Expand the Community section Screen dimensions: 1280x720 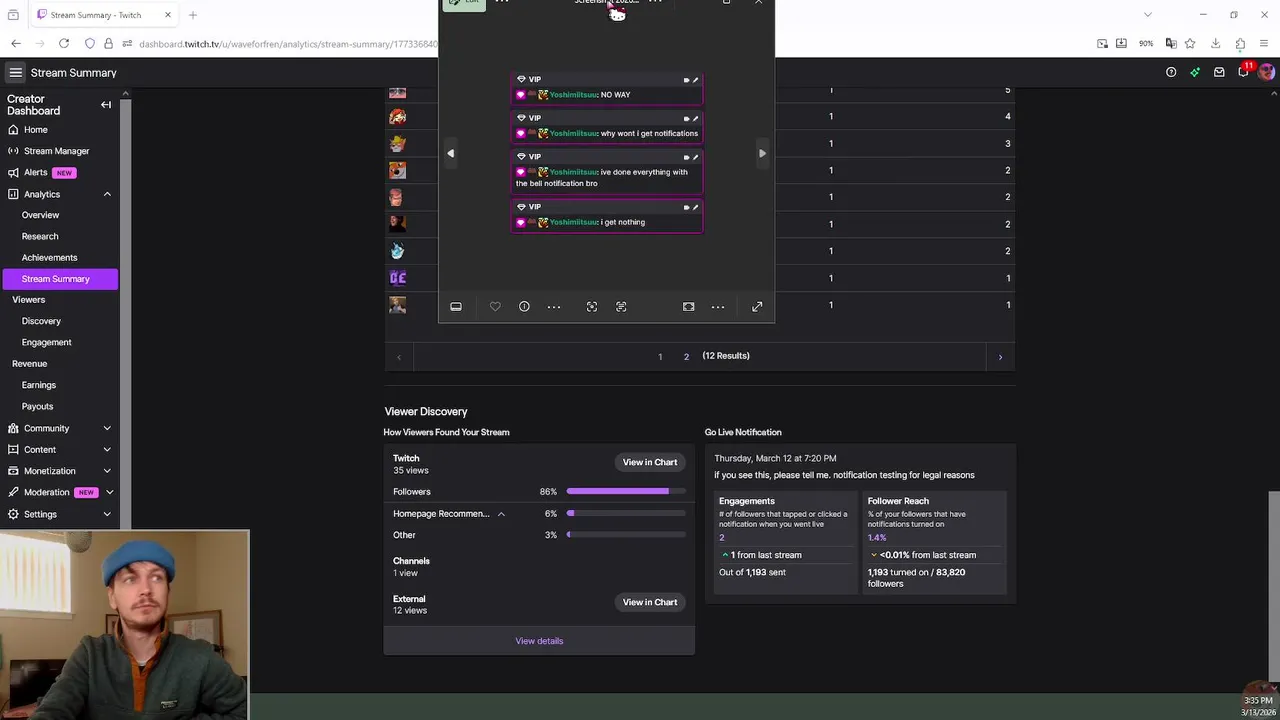(107, 428)
